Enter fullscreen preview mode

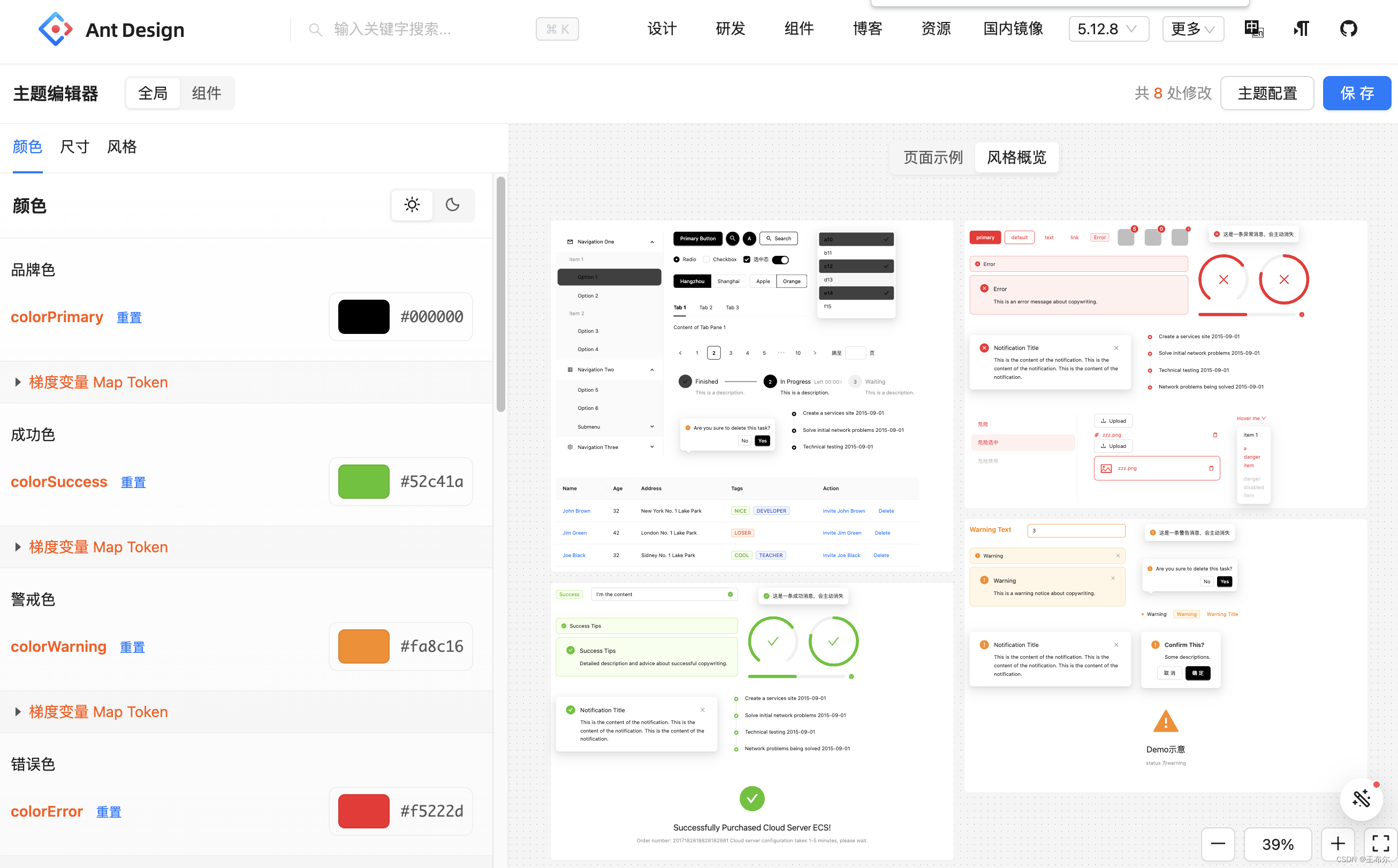pyautogui.click(x=1380, y=843)
